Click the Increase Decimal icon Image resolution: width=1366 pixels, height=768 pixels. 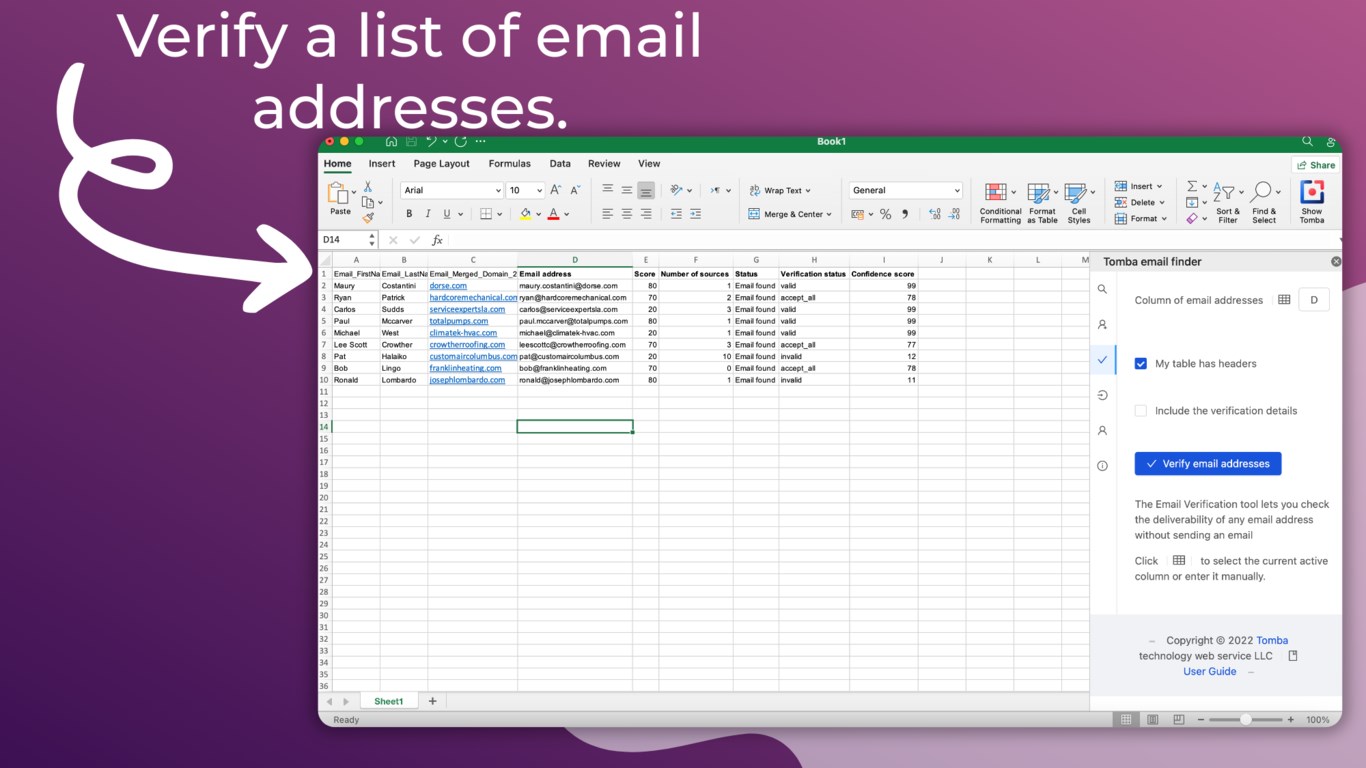[935, 214]
